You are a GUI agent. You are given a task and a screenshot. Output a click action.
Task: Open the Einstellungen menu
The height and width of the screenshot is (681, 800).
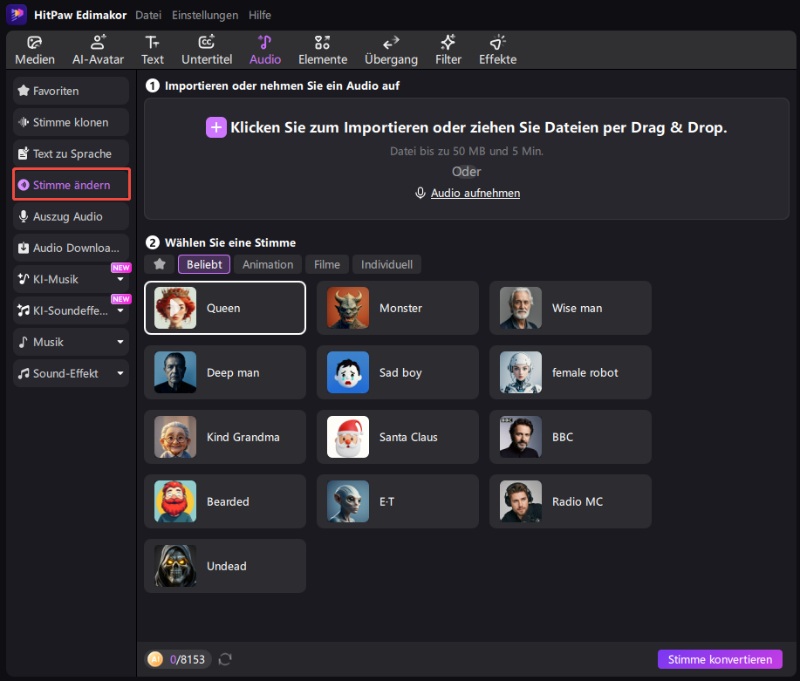(205, 15)
